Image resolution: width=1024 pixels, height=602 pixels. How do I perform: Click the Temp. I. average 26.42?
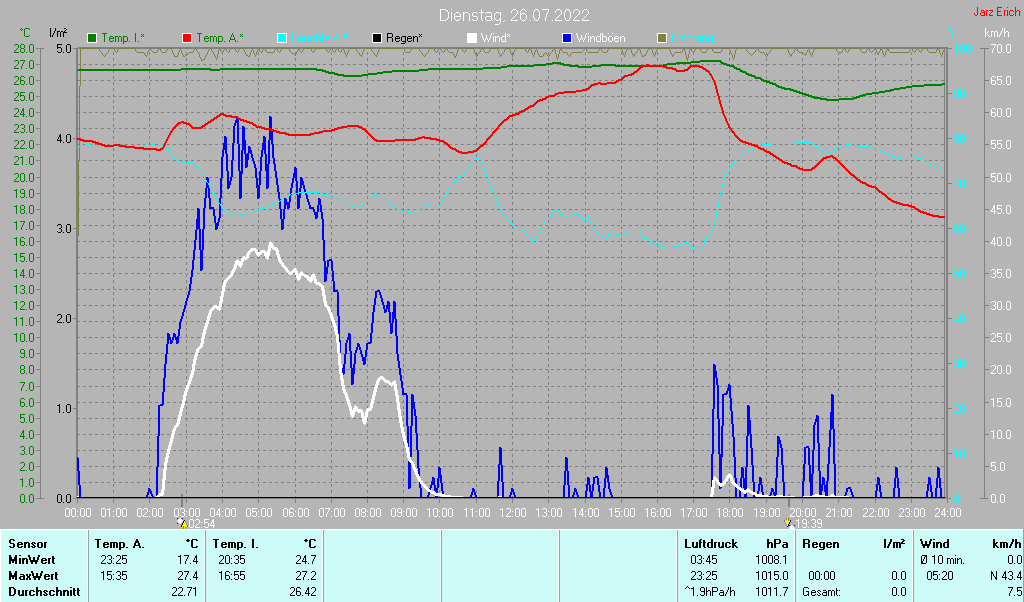(x=302, y=592)
